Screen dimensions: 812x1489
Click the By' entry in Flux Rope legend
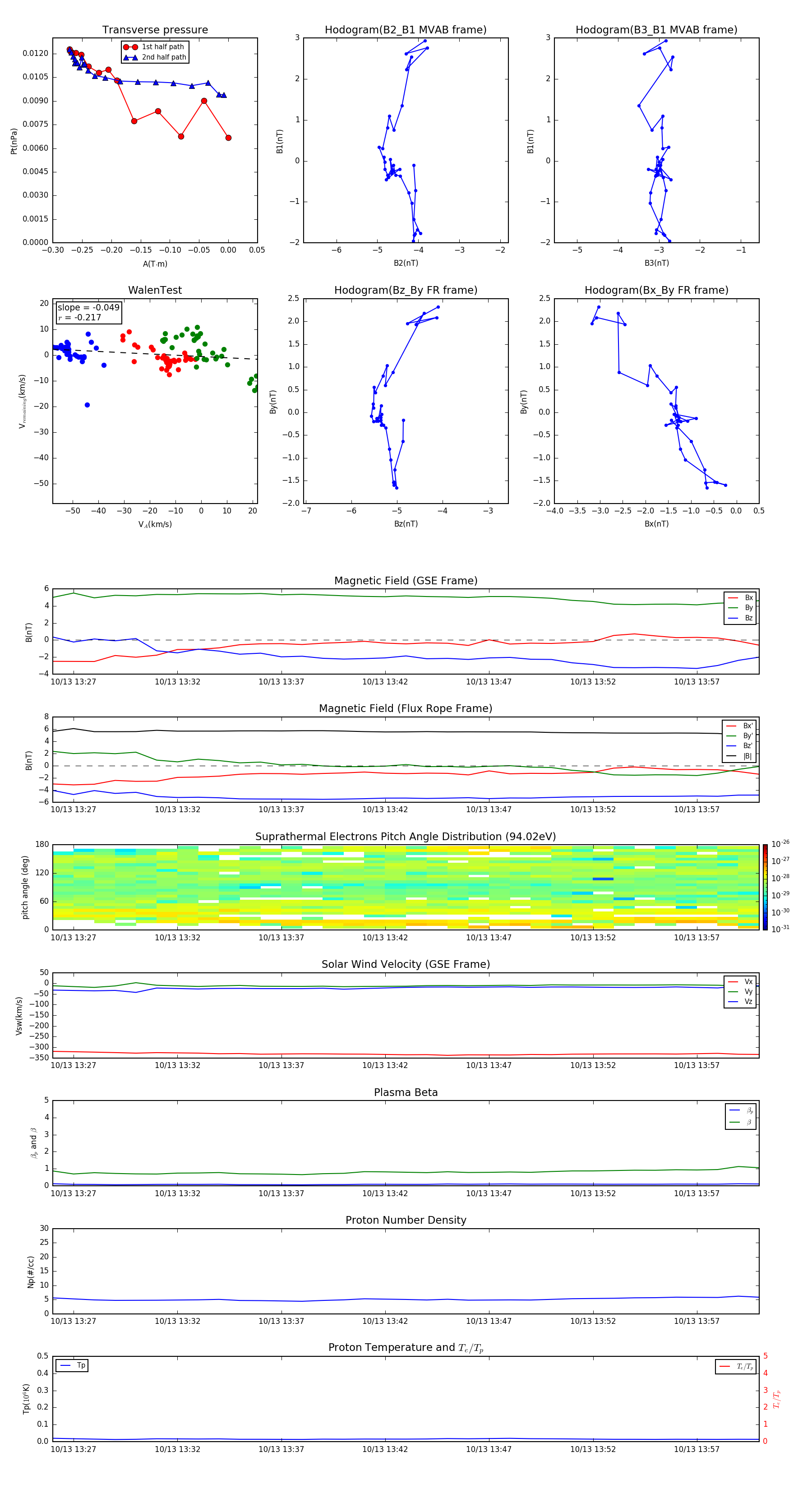(x=740, y=736)
